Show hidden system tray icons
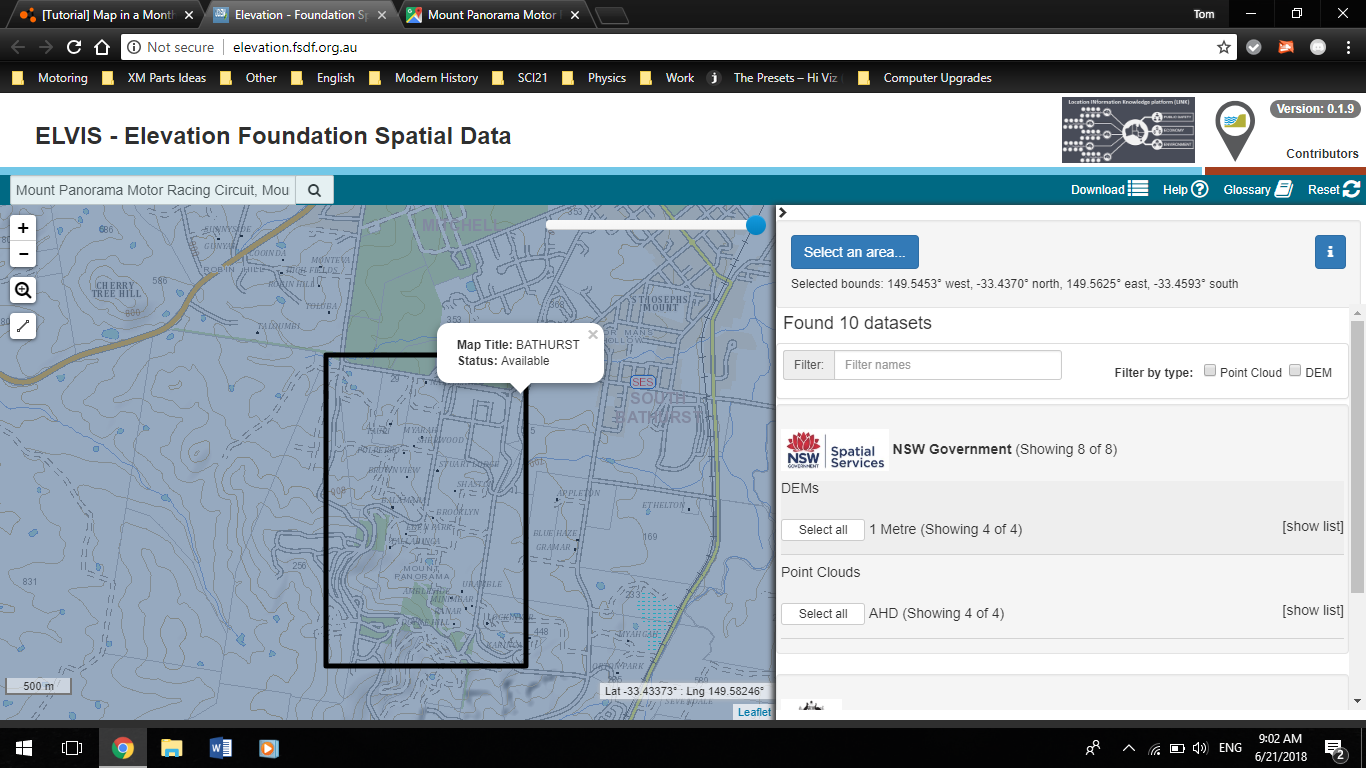The height and width of the screenshot is (768, 1366). point(1129,748)
